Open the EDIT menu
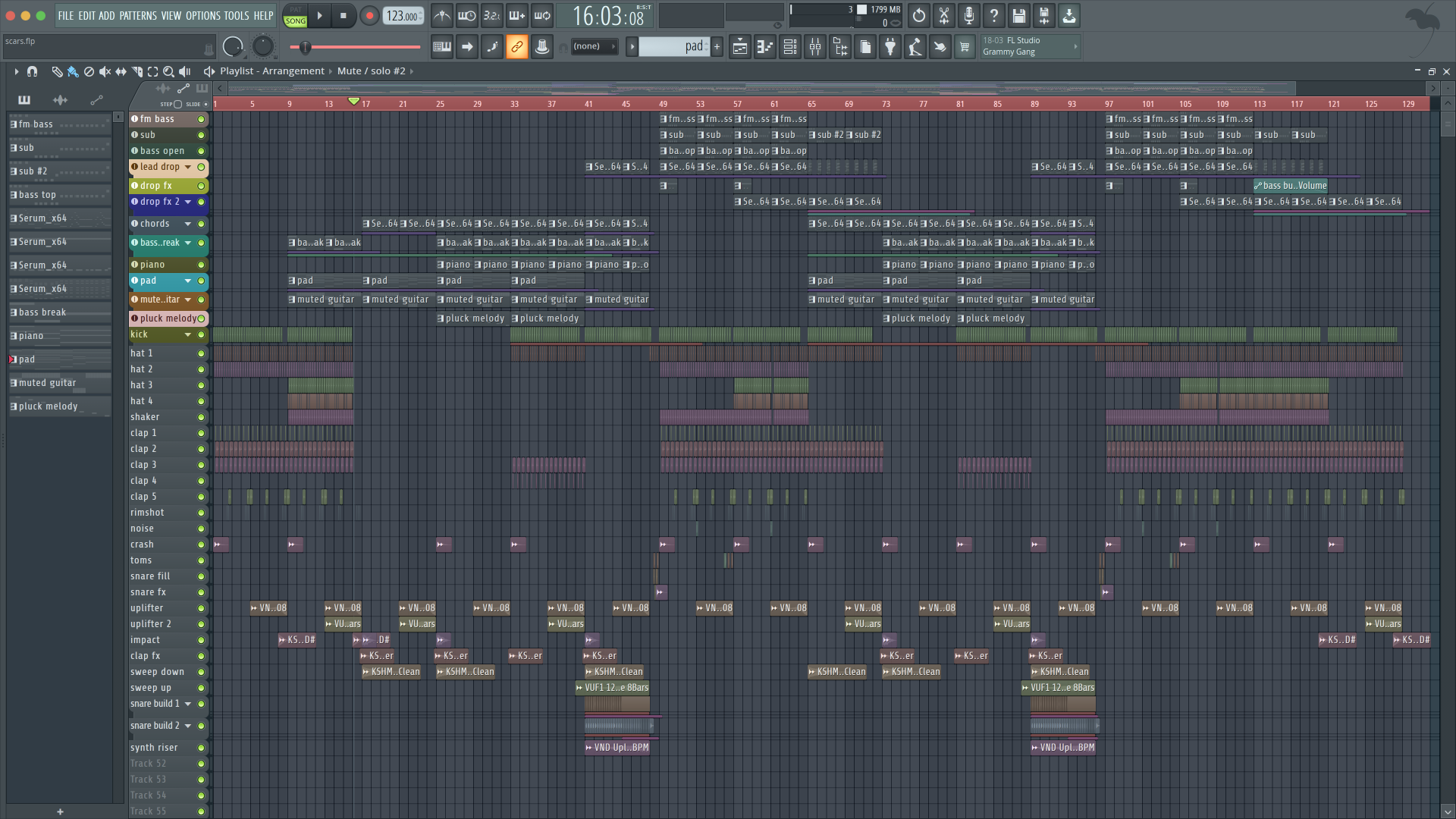 86,15
